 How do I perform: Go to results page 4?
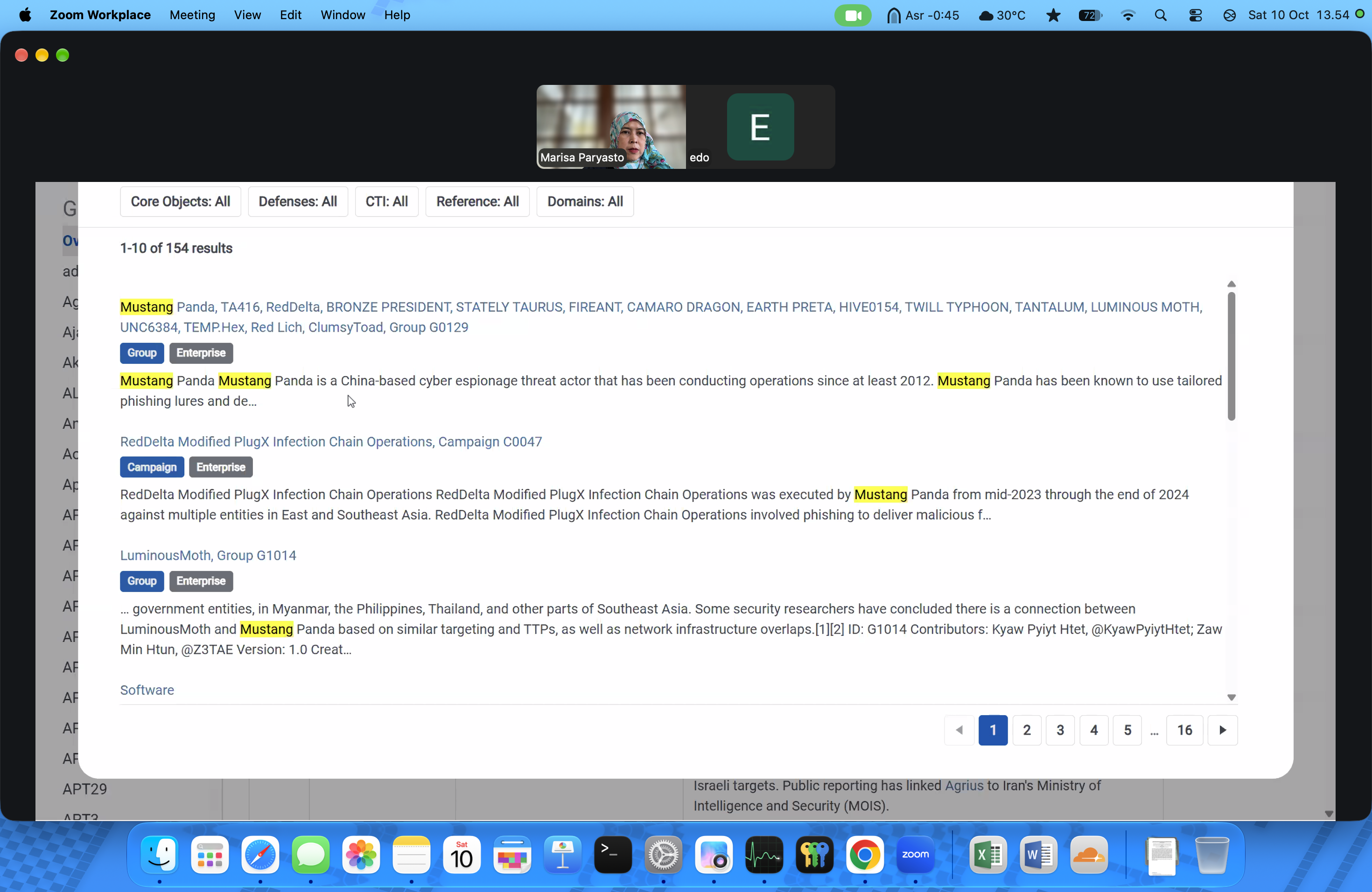click(1094, 730)
